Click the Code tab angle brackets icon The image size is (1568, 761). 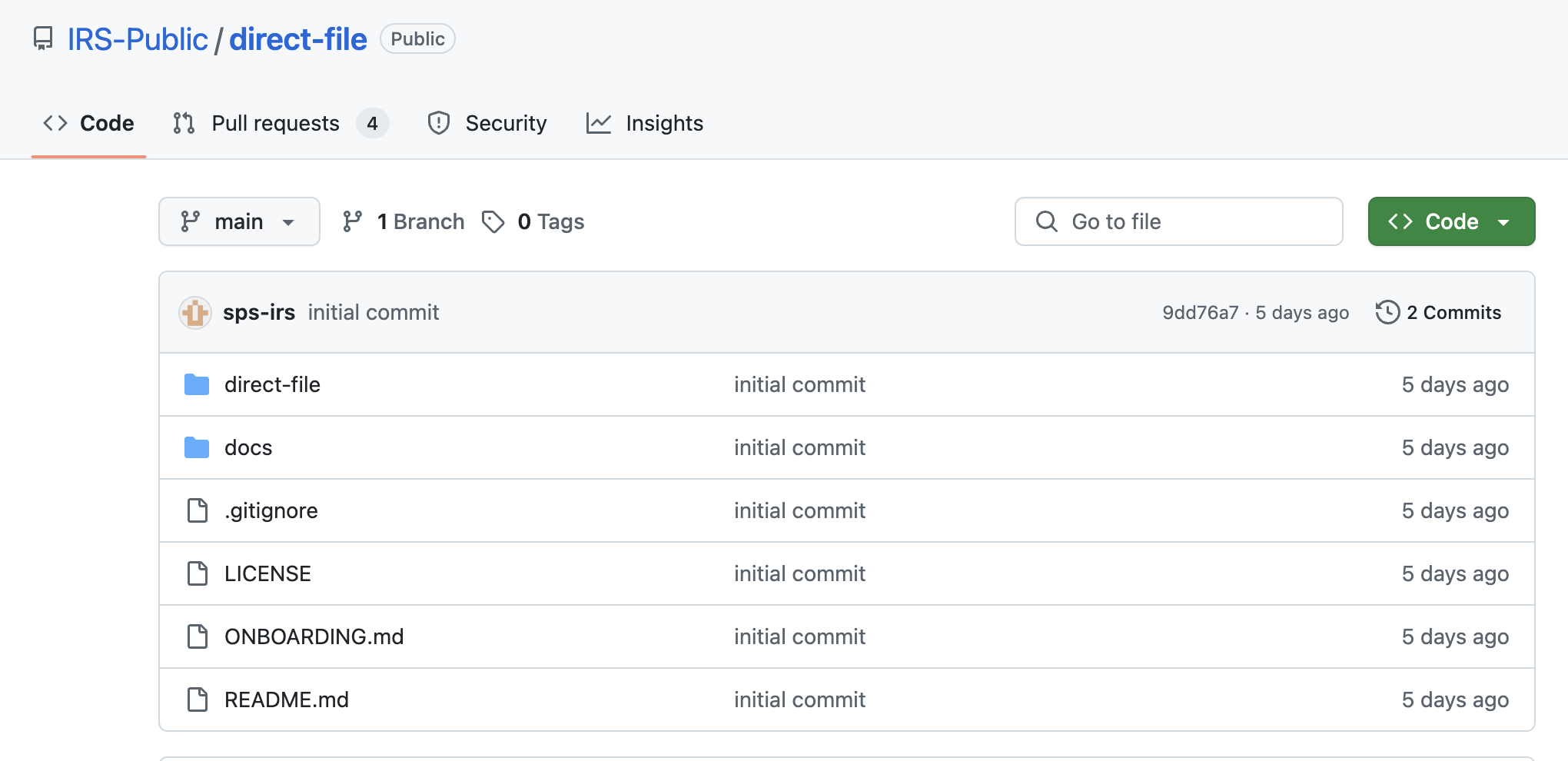click(x=55, y=123)
